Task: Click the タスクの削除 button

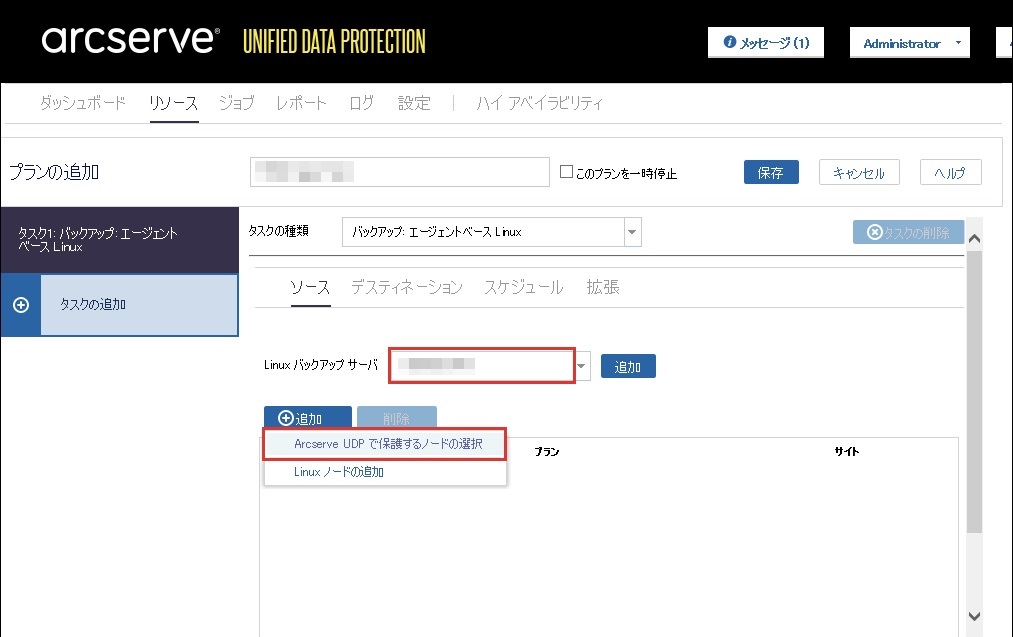Action: click(x=908, y=233)
